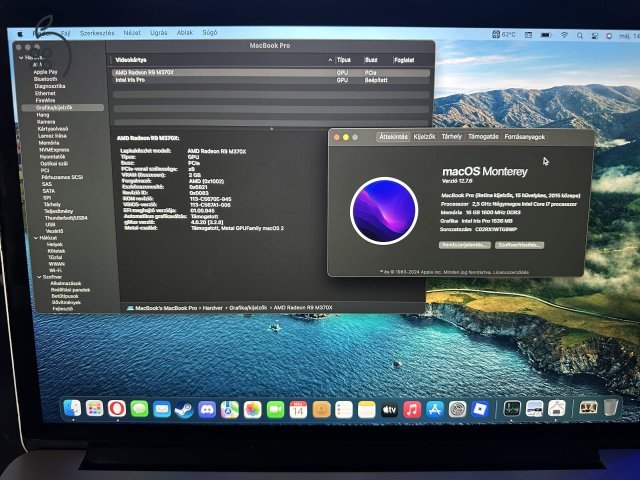
Task: Open the Apple menu
Action: [x=20, y=34]
